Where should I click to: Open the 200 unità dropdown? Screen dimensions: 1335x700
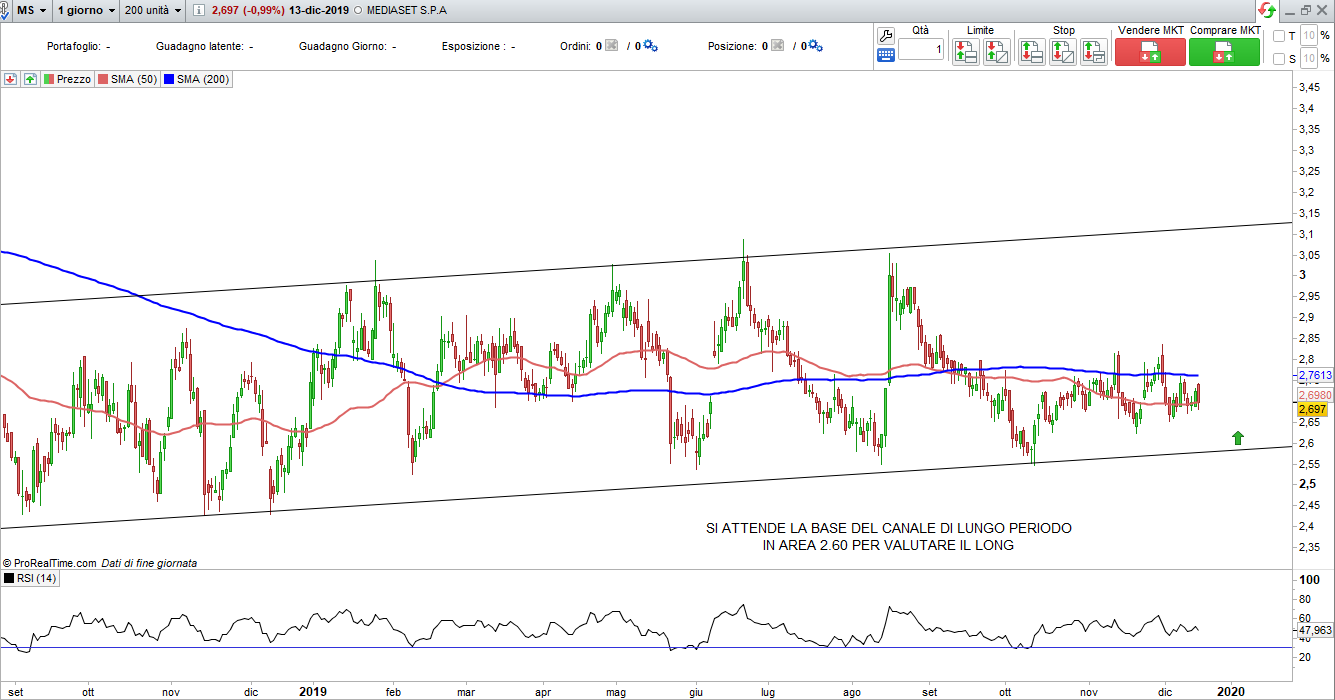pyautogui.click(x=153, y=10)
